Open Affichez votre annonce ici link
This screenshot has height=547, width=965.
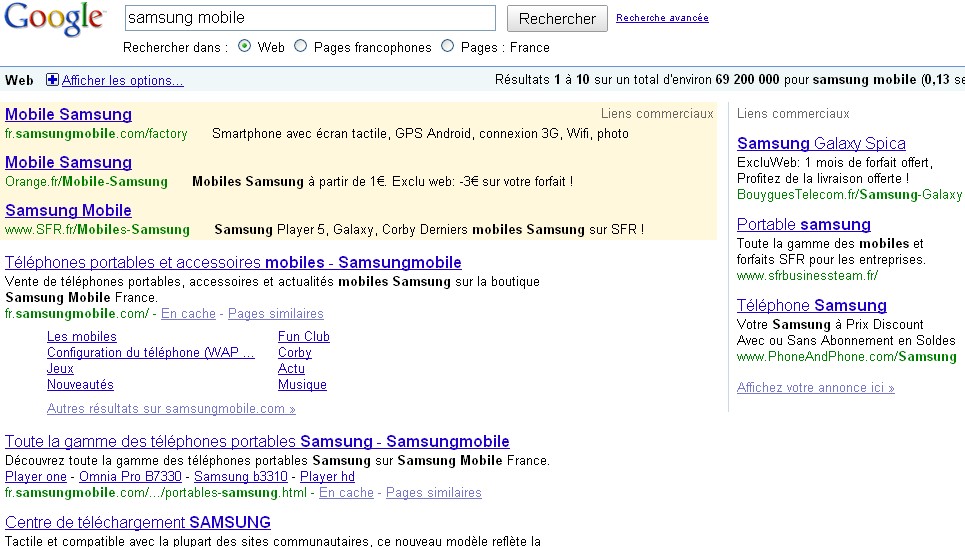coord(815,388)
